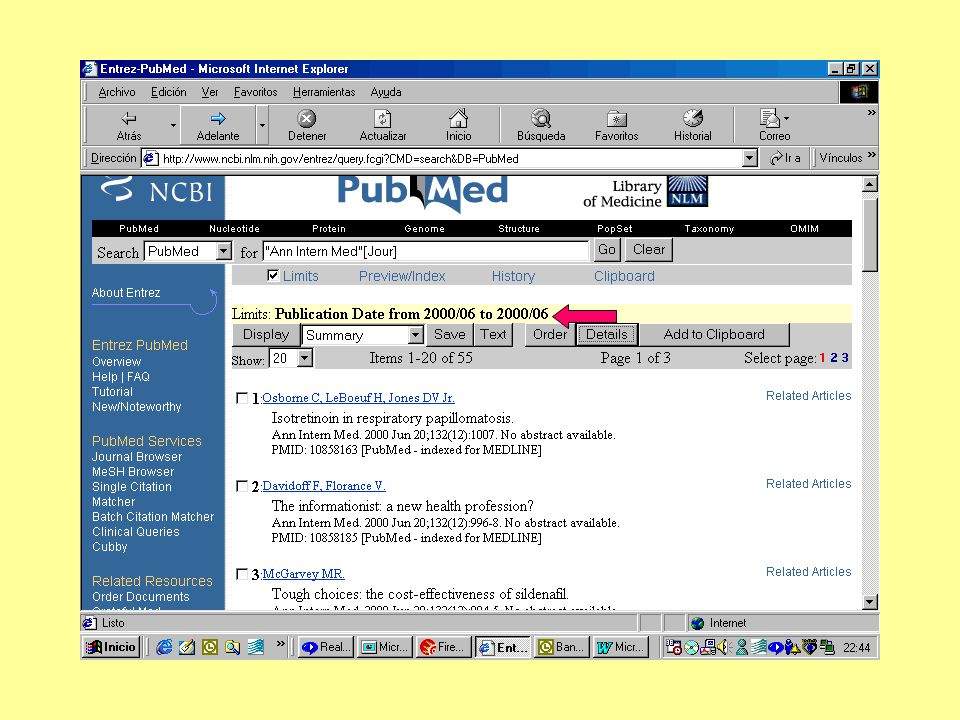Go to the home page via Inicio toolbar icon
The height and width of the screenshot is (720, 960).
tap(459, 126)
